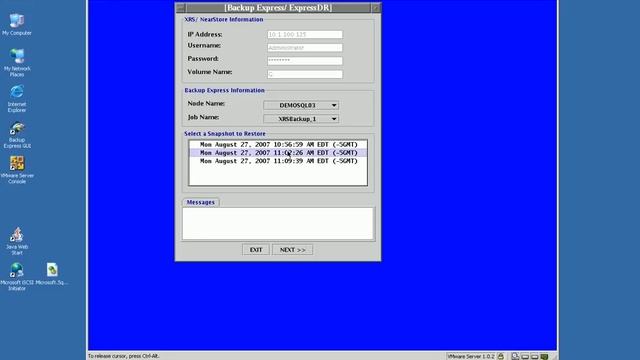Open the Microsoft iSCSI Initiator shortcut
This screenshot has height=360, width=640.
coord(17,277)
